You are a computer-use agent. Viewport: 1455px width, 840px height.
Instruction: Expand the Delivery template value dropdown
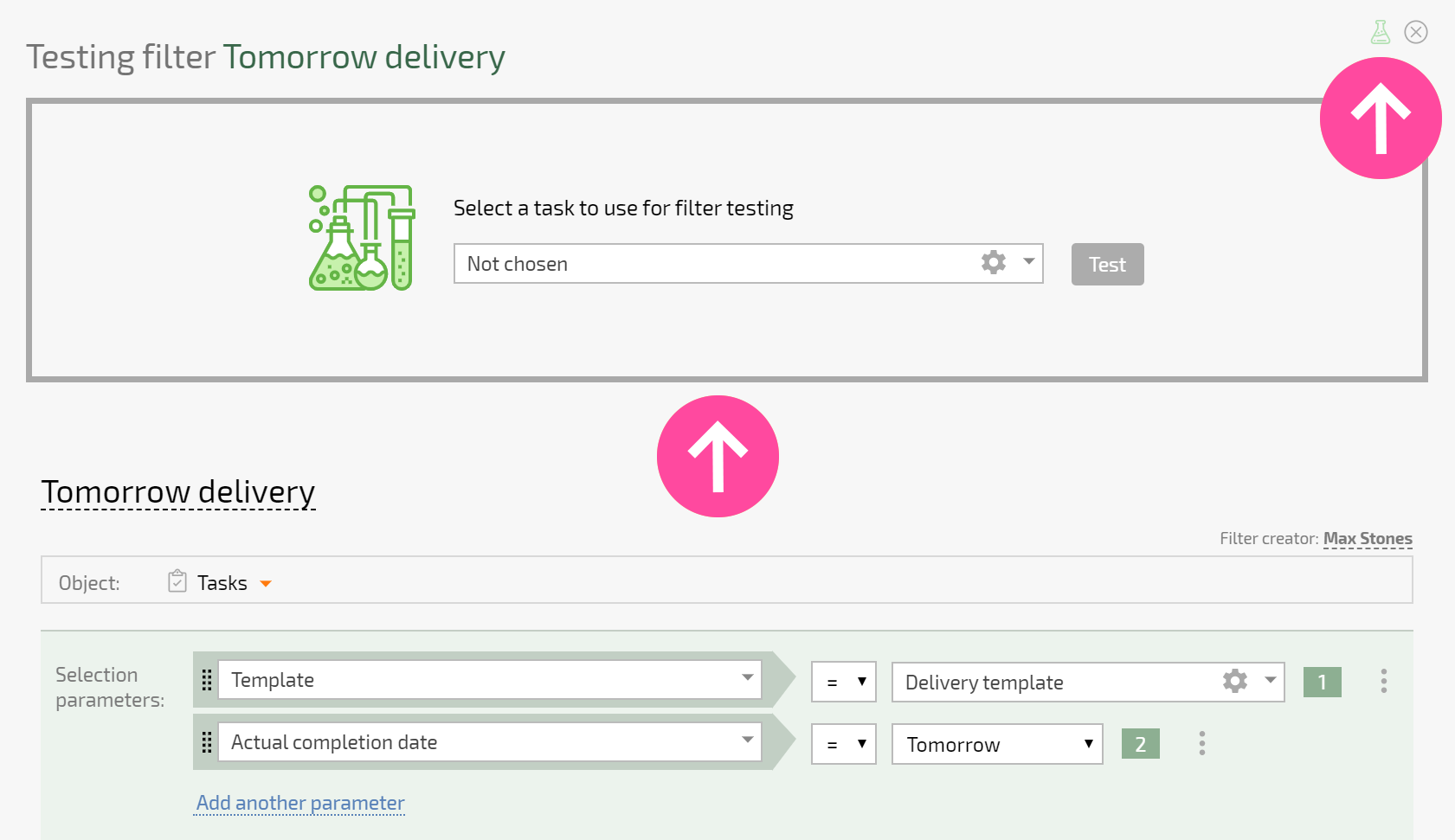pyautogui.click(x=1271, y=680)
